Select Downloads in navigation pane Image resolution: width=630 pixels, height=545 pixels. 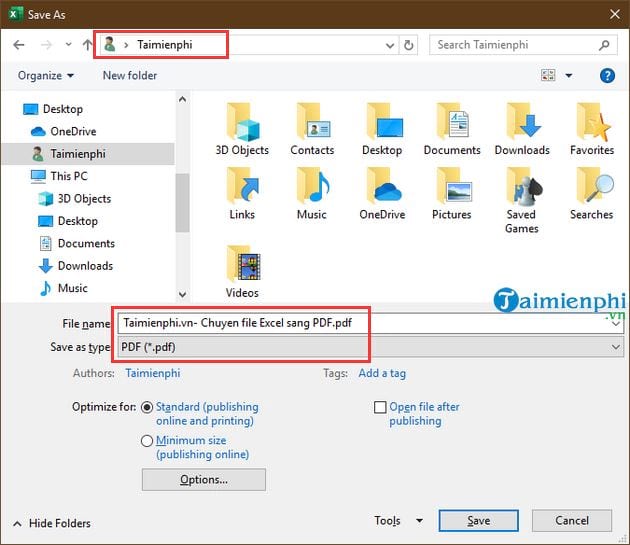(x=76, y=266)
